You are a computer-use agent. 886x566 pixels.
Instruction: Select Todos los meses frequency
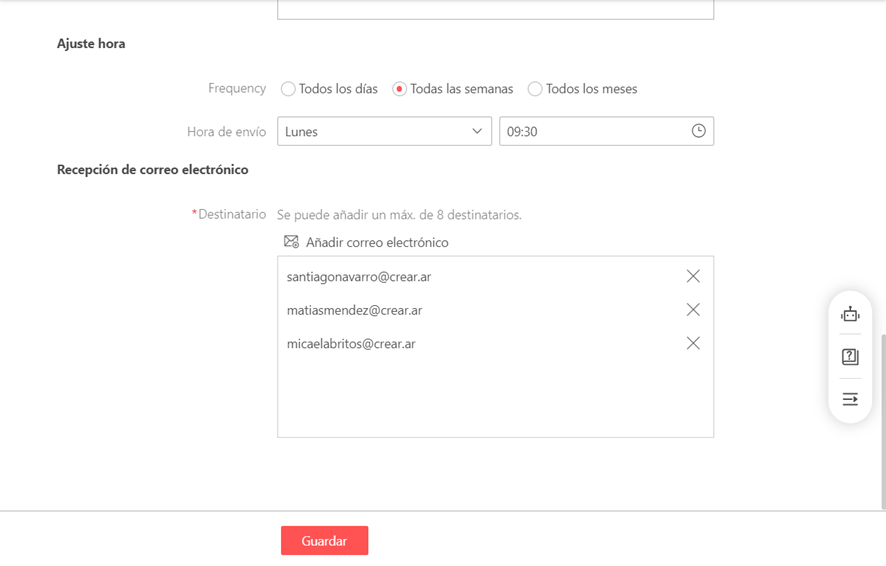point(535,89)
